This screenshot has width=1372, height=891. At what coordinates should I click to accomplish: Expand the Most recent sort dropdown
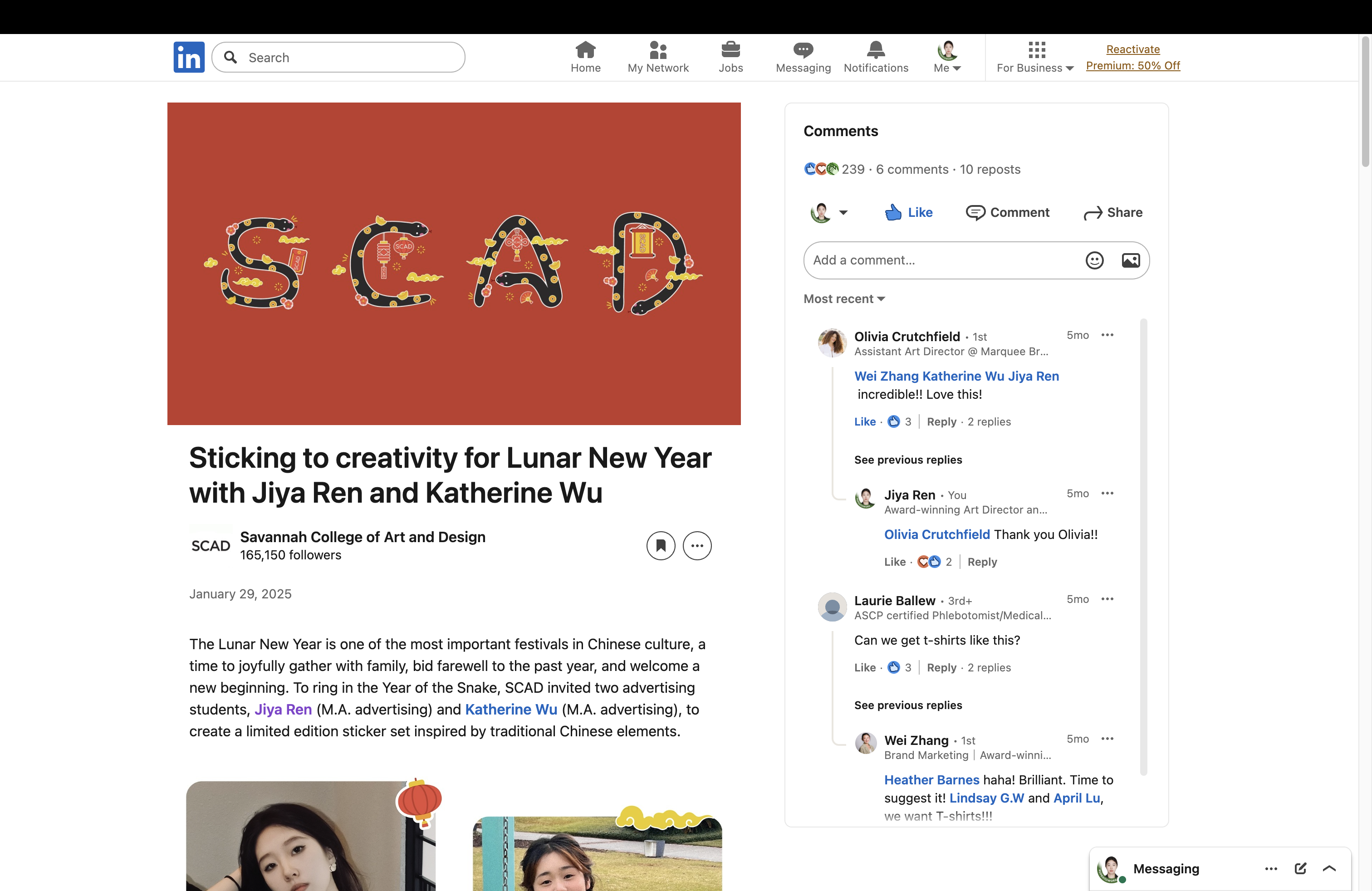844,299
